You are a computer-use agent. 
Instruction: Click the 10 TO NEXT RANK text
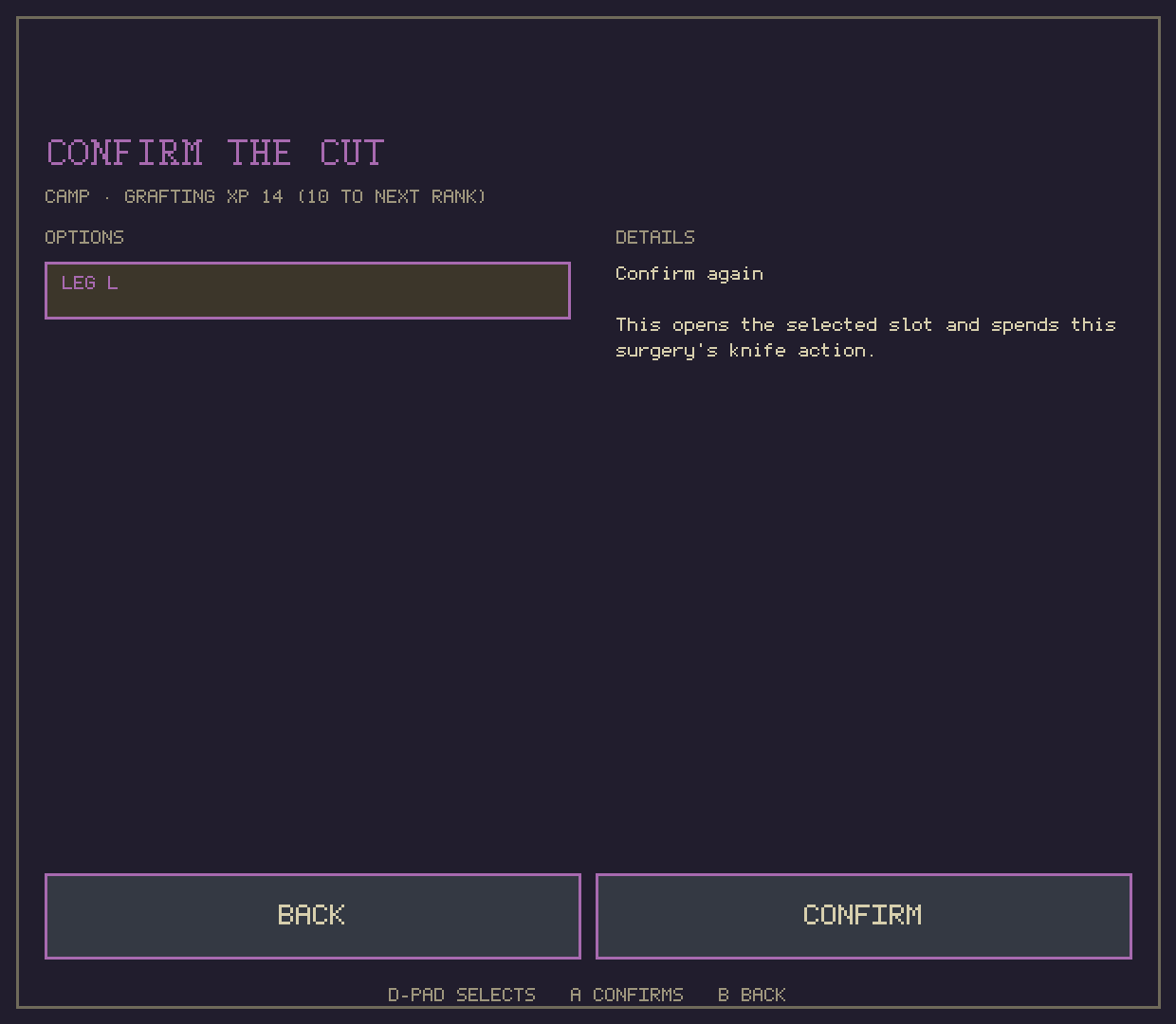(x=392, y=196)
